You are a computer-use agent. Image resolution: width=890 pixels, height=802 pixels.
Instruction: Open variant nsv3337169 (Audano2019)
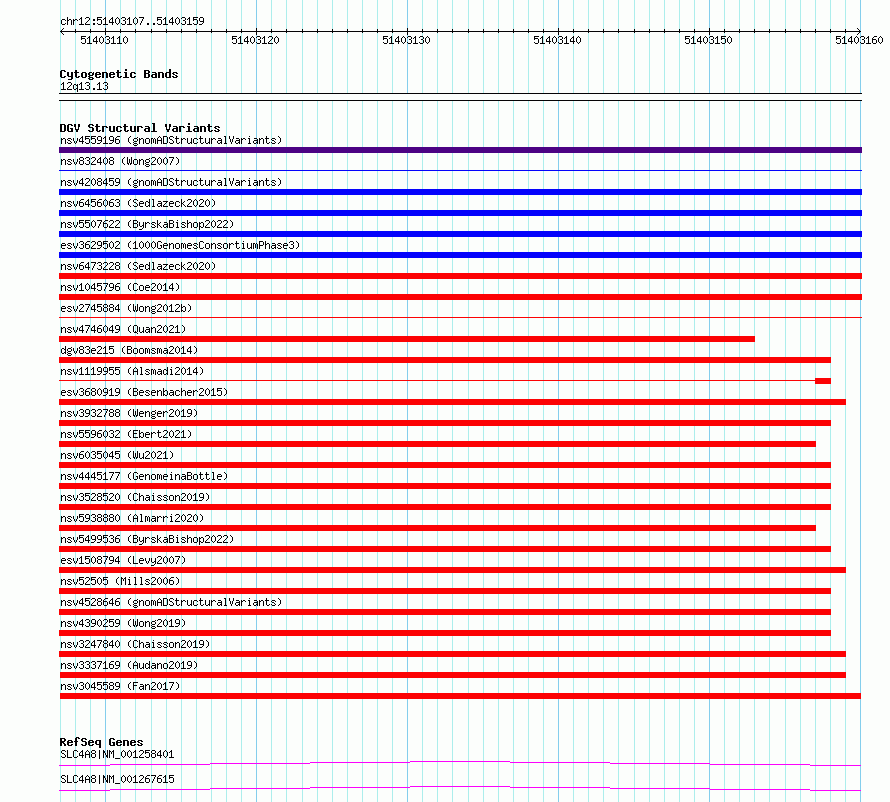[x=129, y=665]
